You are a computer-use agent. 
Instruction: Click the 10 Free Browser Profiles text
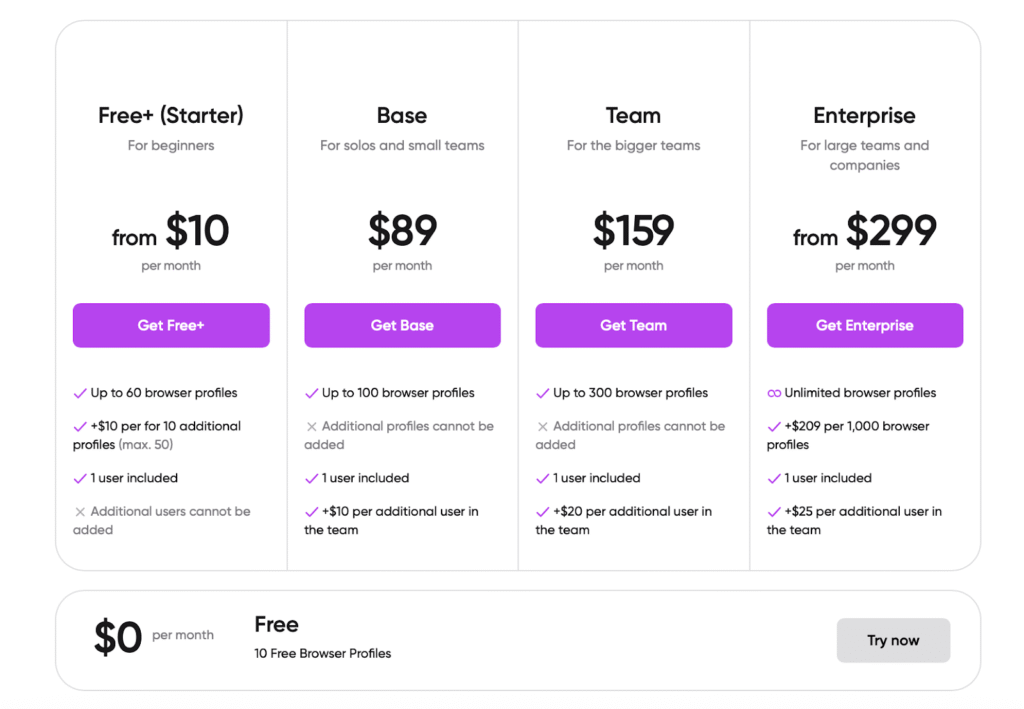323,653
